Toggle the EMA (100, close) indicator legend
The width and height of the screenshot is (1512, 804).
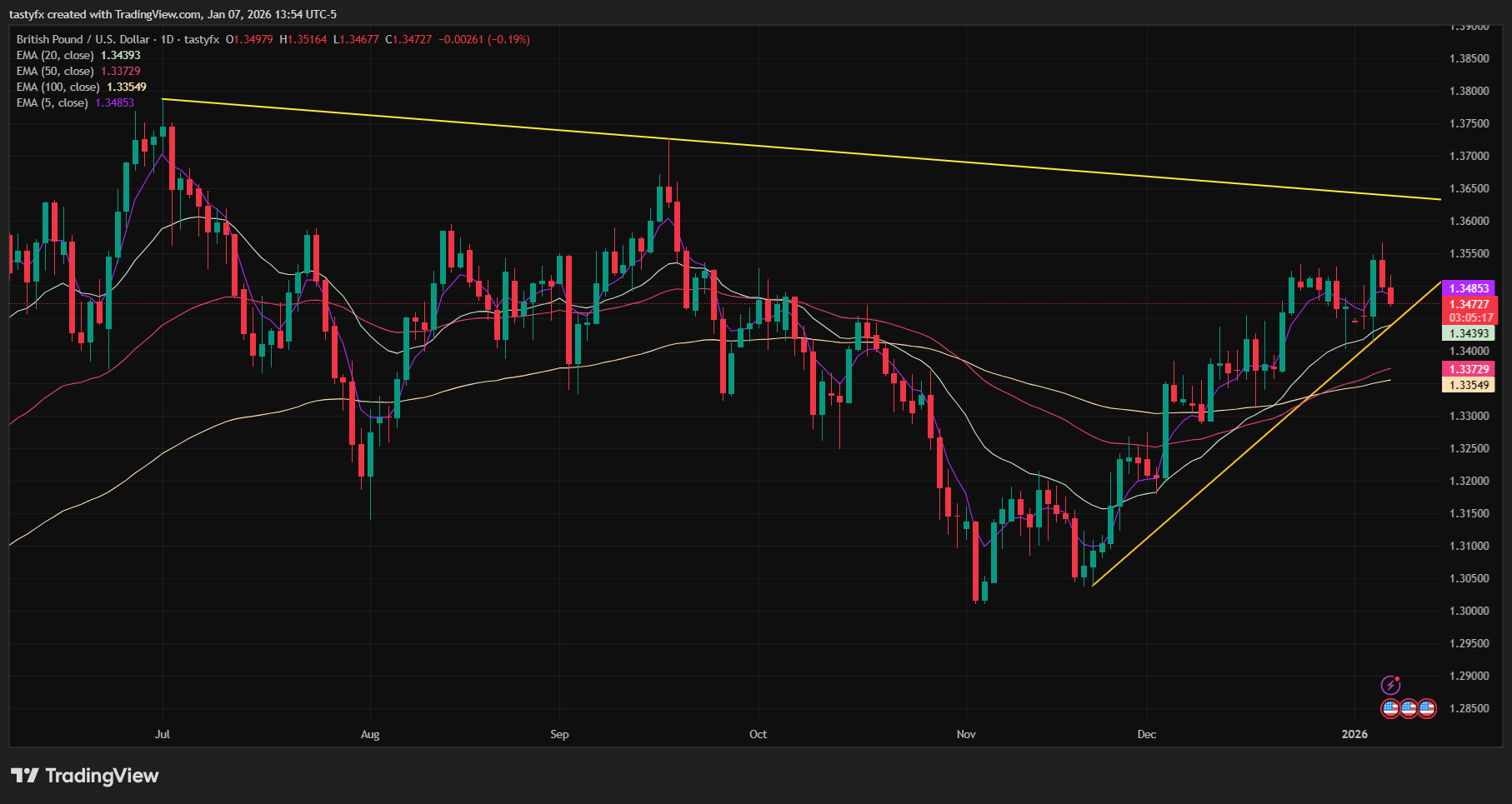pyautogui.click(x=58, y=87)
